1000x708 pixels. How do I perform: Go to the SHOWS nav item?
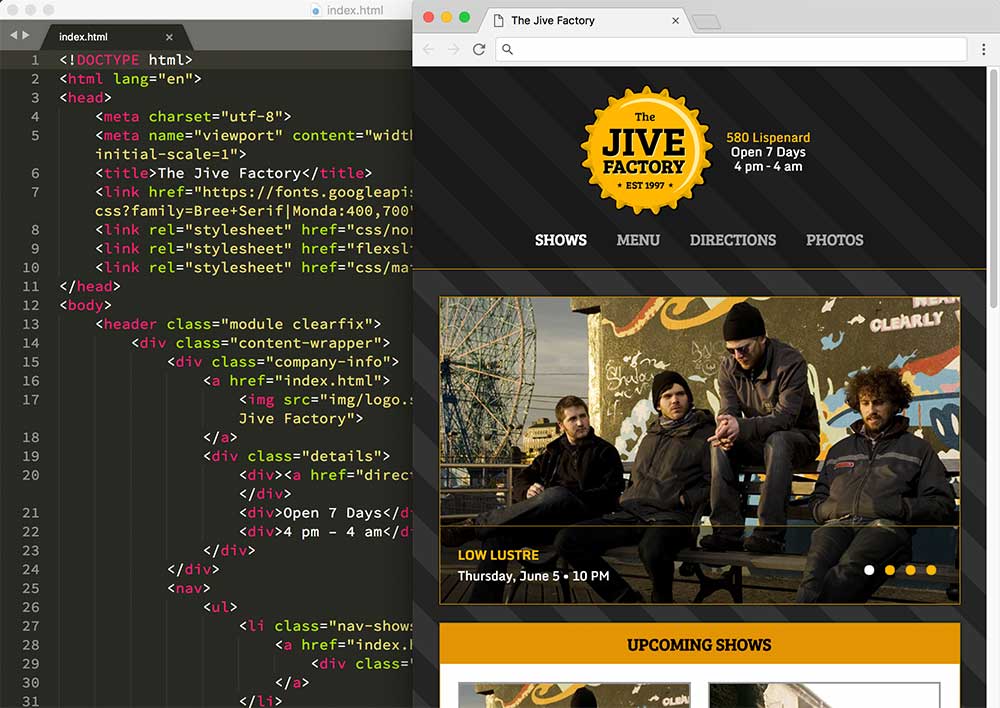(561, 240)
